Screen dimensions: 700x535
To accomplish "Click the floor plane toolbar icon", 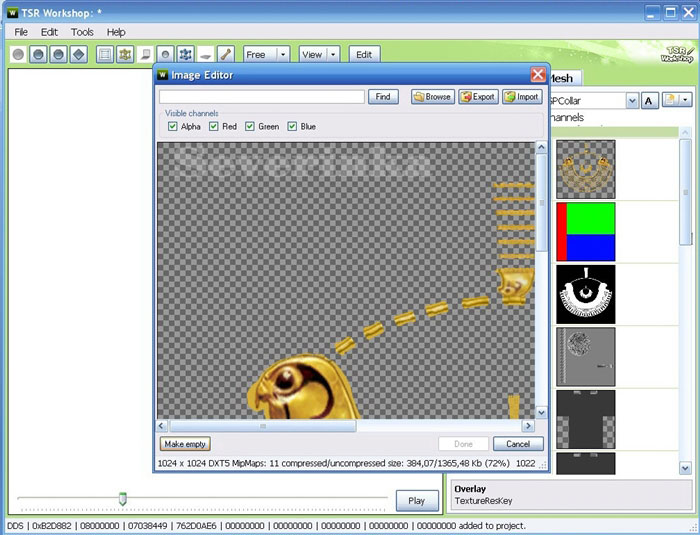I will click(206, 54).
